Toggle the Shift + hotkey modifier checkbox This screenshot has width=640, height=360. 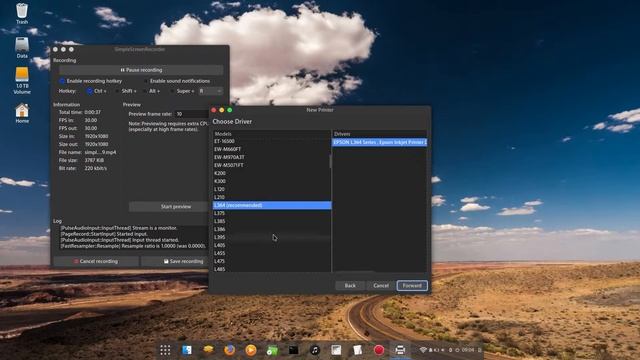(x=117, y=91)
